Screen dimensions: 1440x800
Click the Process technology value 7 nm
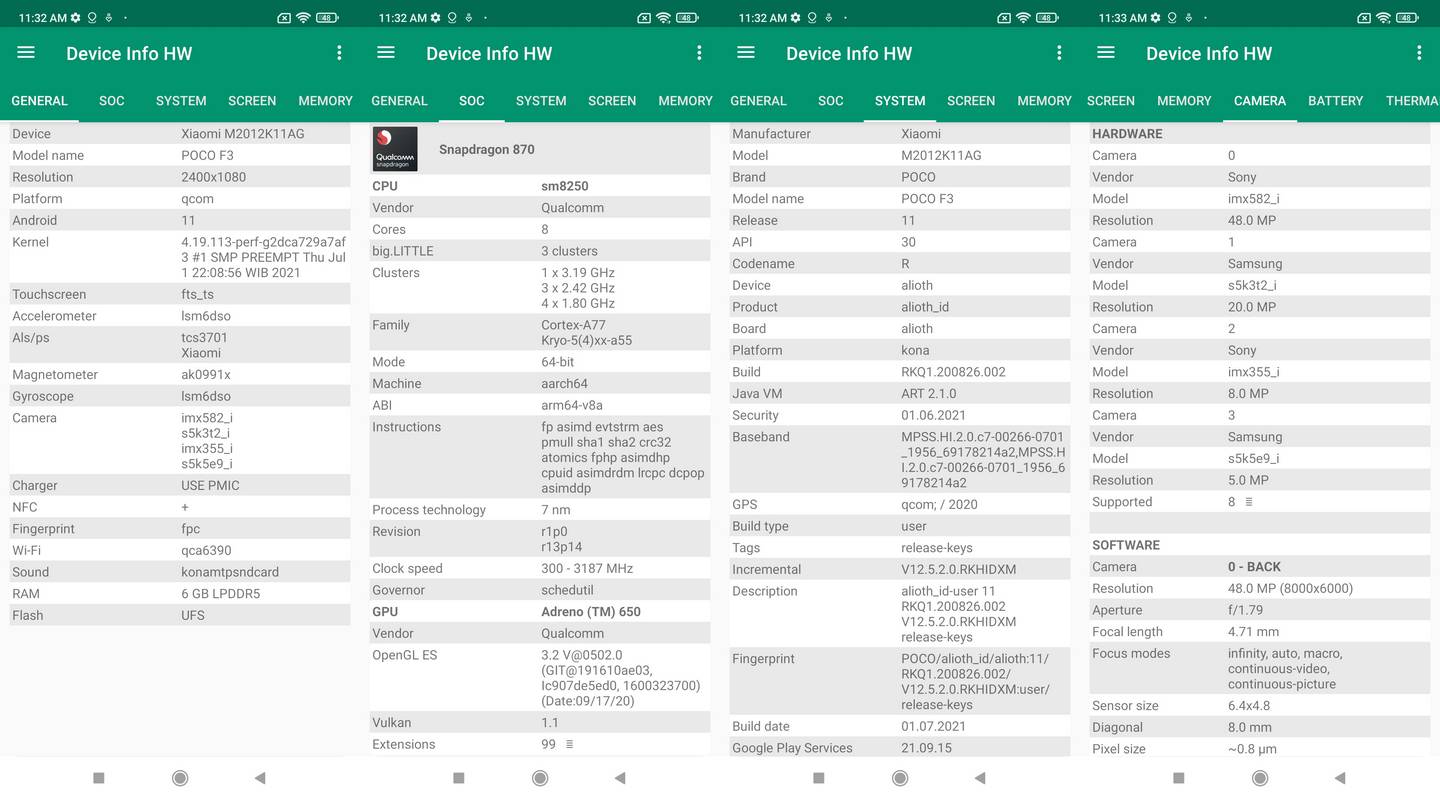(556, 510)
